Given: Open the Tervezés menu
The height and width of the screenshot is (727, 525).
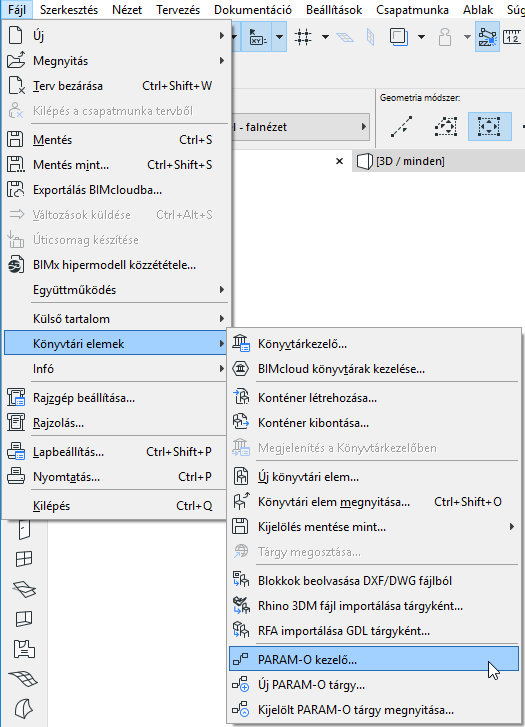Looking at the screenshot, I should [x=178, y=10].
